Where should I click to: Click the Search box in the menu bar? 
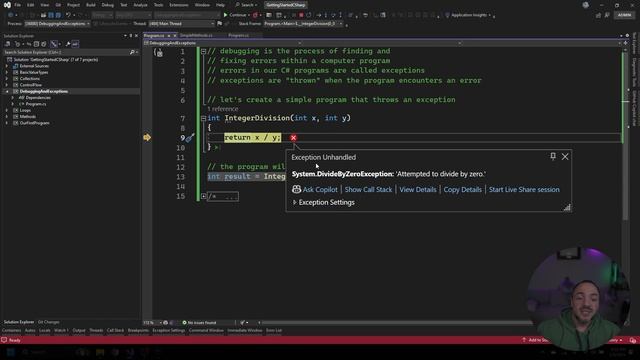click(x=247, y=5)
